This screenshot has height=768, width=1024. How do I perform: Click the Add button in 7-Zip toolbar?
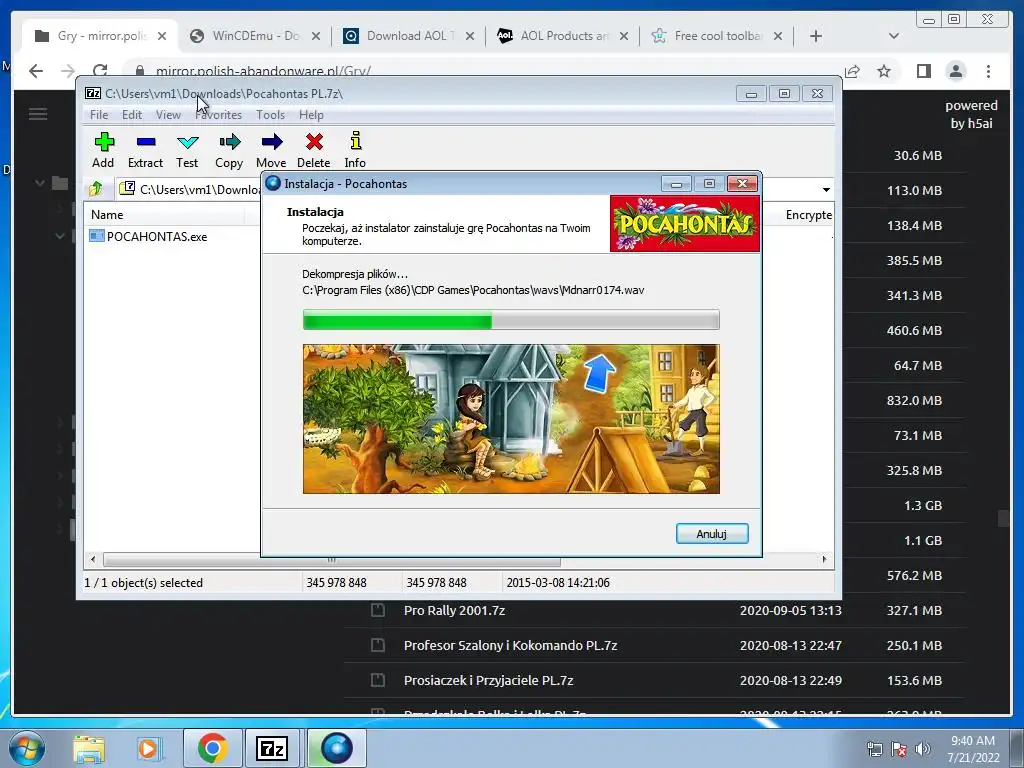point(103,150)
